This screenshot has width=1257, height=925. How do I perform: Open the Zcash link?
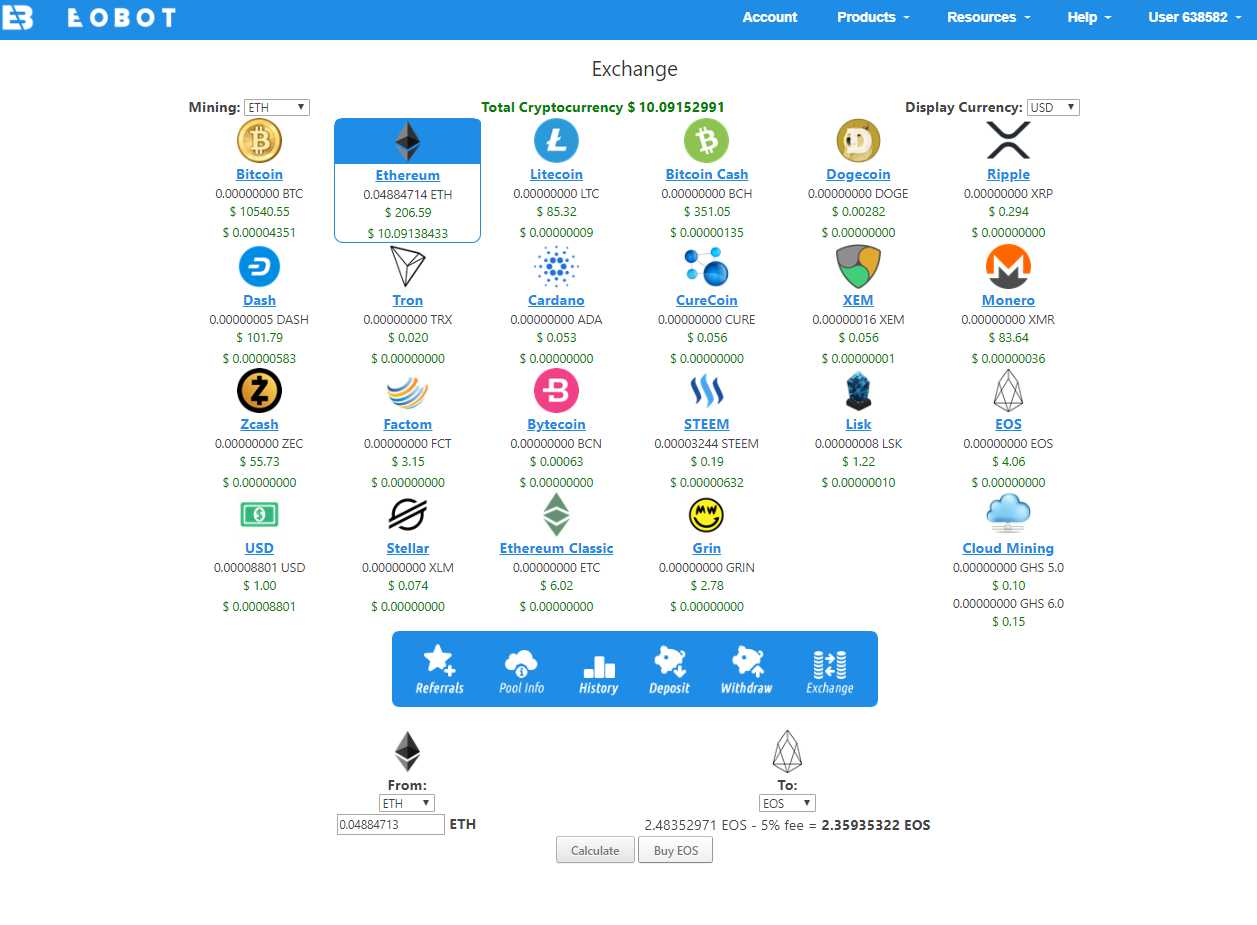click(259, 425)
